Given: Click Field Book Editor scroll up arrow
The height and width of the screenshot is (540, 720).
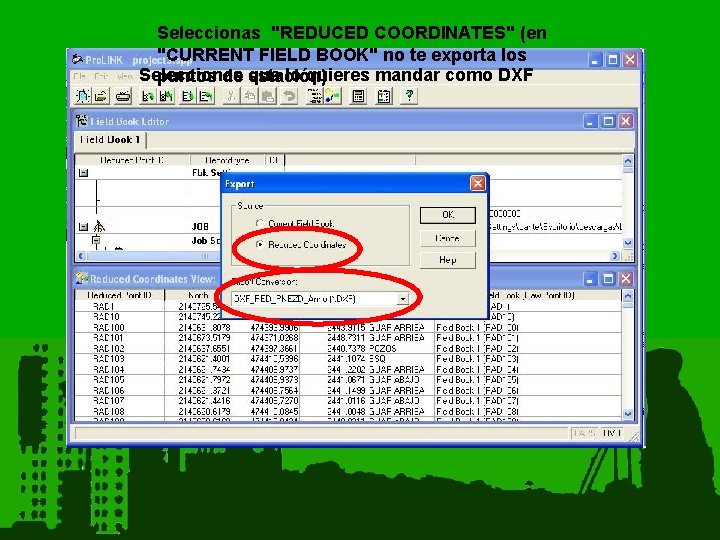Looking at the screenshot, I should 628,161.
